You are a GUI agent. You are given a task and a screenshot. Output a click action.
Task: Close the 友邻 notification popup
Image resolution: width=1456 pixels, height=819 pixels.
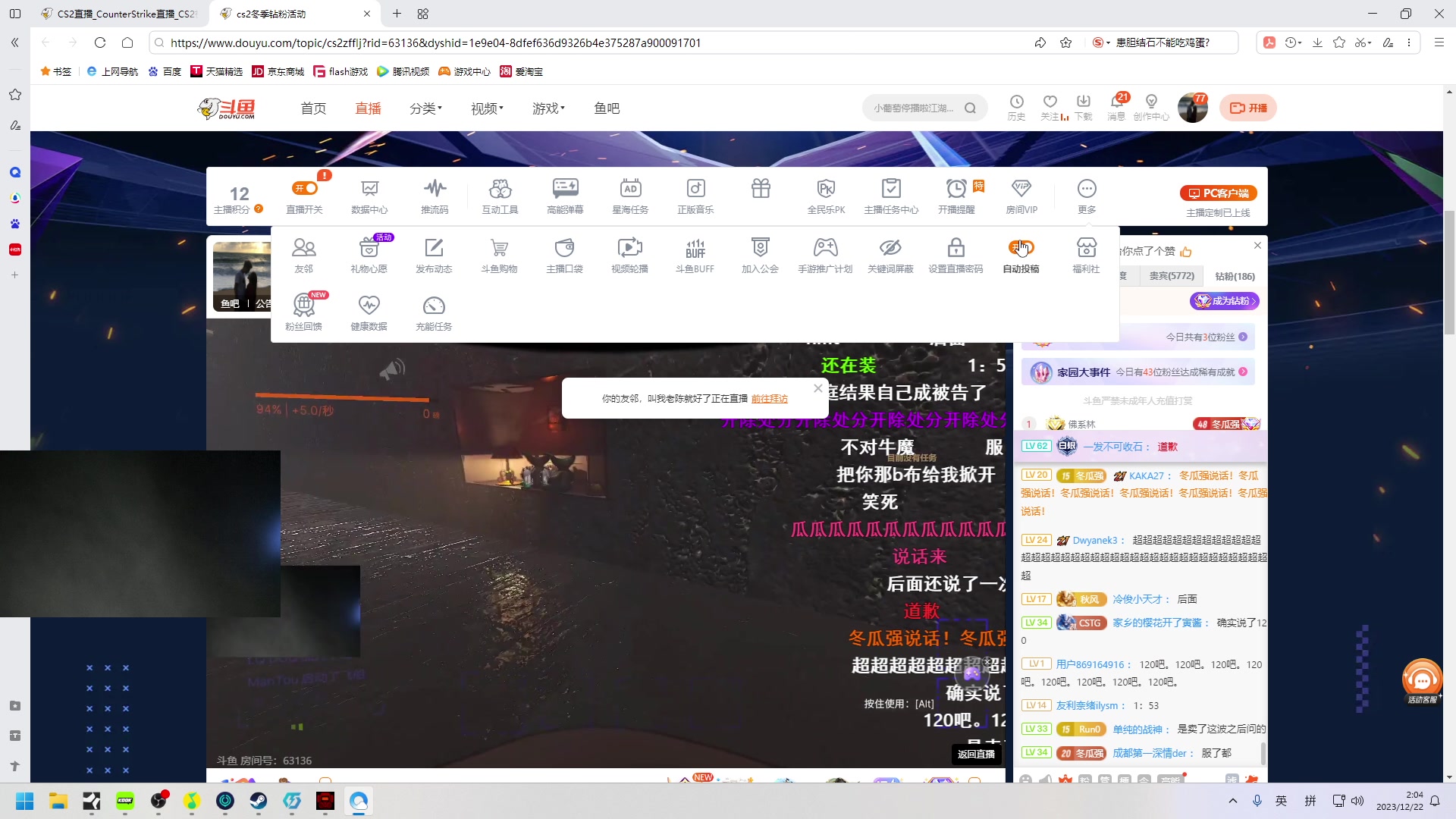[x=817, y=388]
